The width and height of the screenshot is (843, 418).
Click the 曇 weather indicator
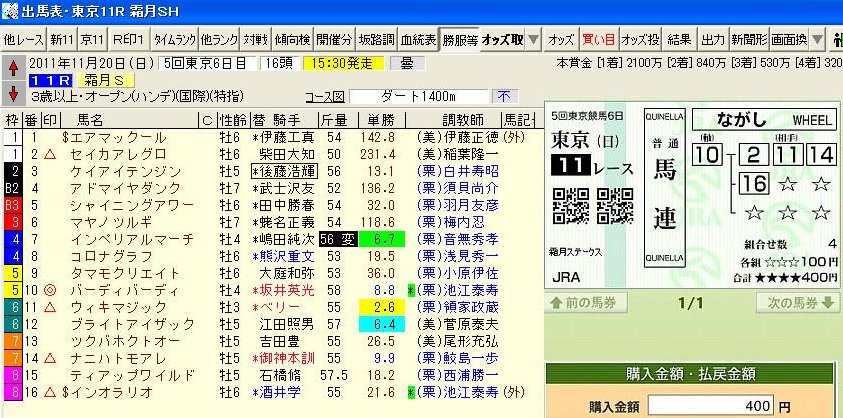407,64
